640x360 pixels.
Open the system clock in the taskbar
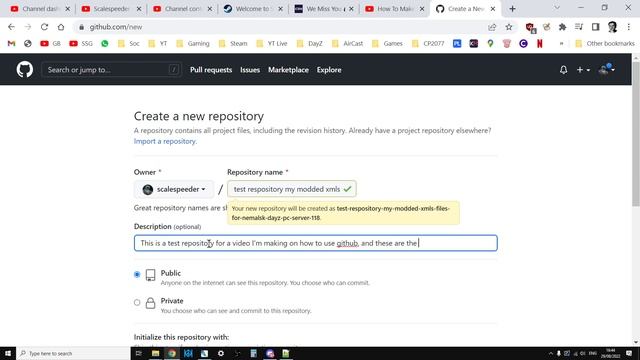611,353
